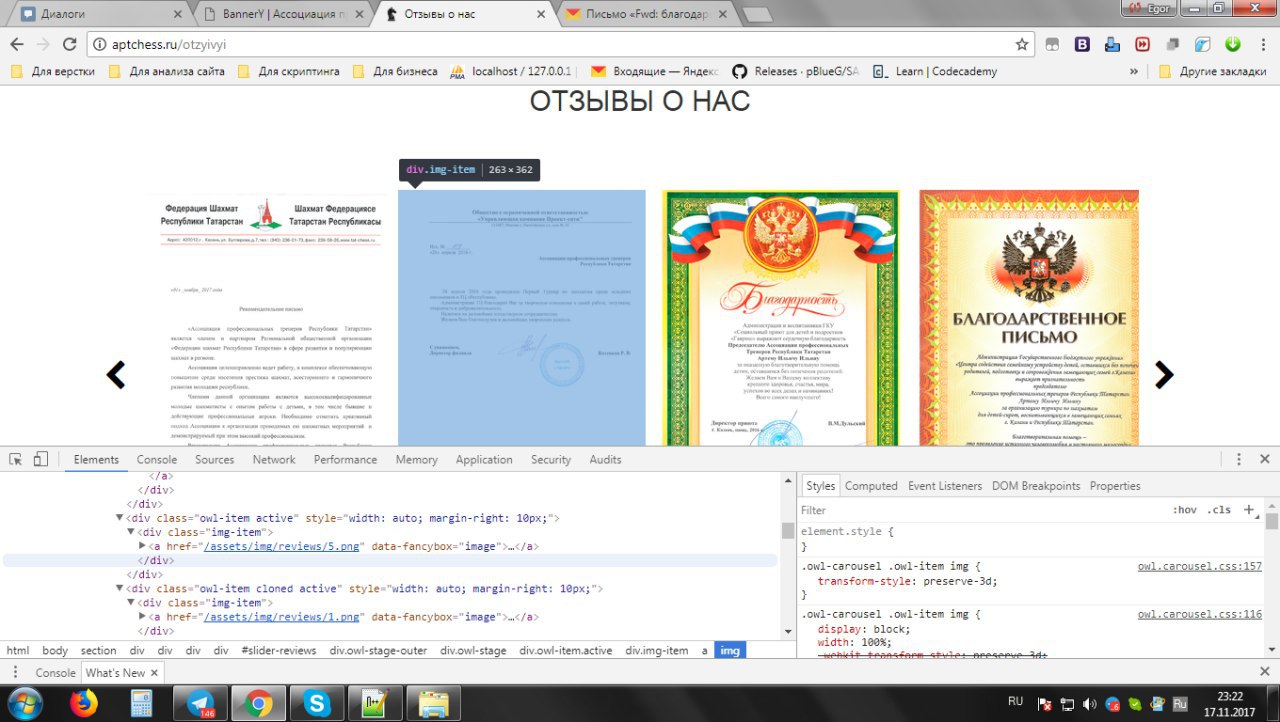Image resolution: width=1280 pixels, height=722 pixels.
Task: Toggle the device toolbar icon
Action: tap(41, 459)
